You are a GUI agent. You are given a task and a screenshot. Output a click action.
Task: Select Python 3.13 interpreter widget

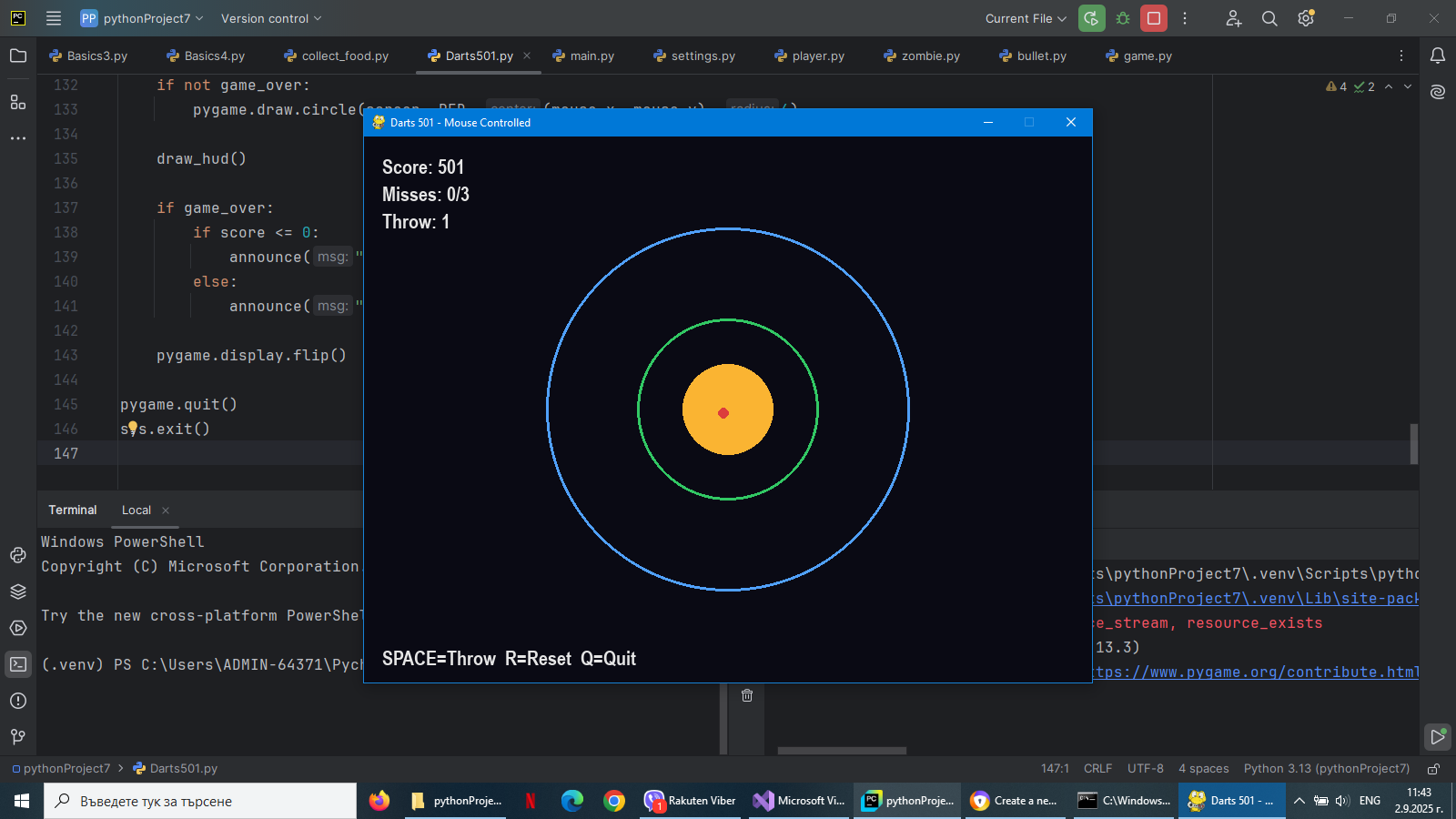1327,769
